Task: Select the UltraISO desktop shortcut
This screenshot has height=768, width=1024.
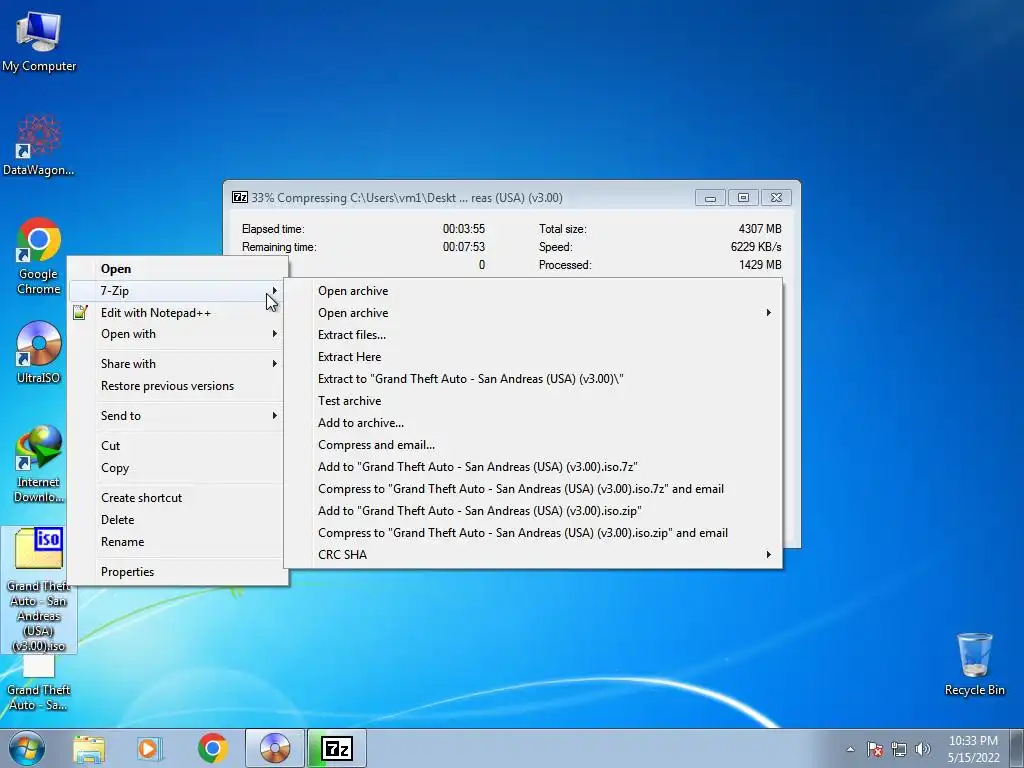Action: point(39,351)
